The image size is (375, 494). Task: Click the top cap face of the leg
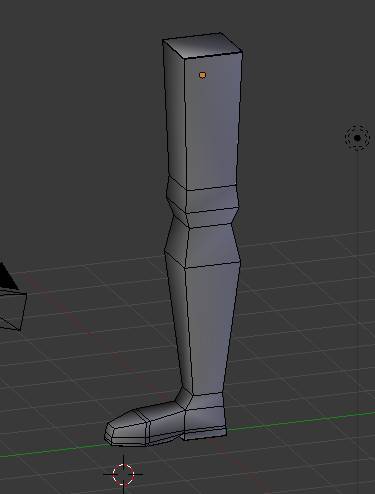click(x=202, y=45)
